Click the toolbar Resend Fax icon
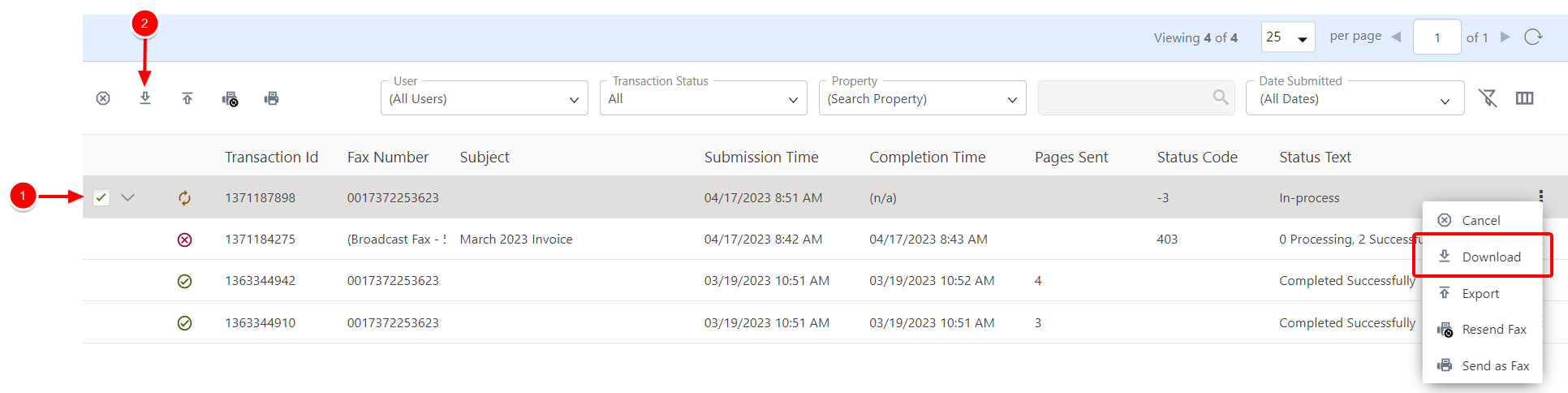The image size is (1568, 393). (x=230, y=99)
